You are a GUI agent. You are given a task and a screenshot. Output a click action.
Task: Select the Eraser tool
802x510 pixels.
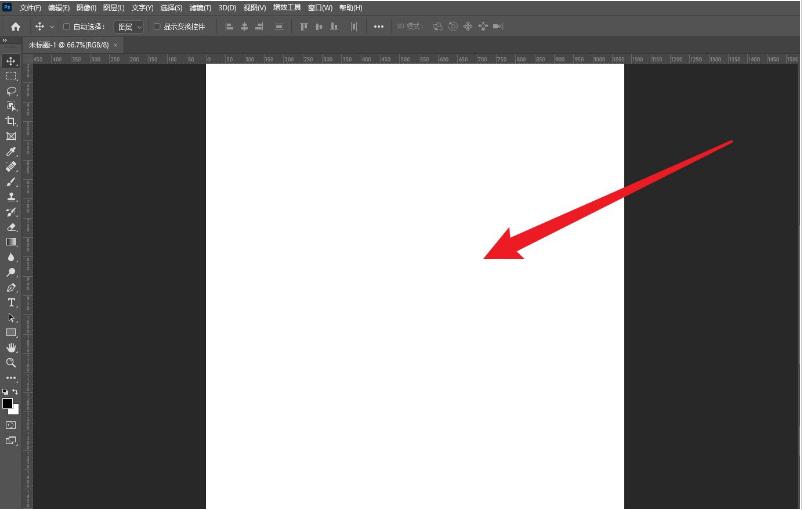[x=11, y=227]
